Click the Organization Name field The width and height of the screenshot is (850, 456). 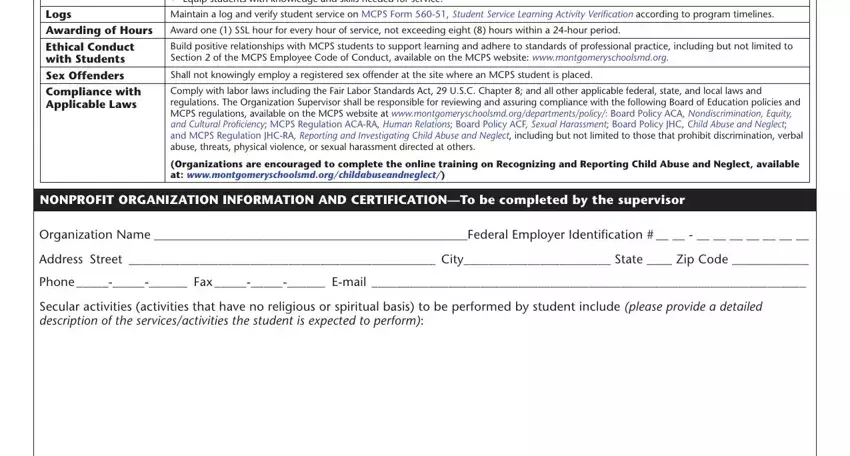(310, 235)
